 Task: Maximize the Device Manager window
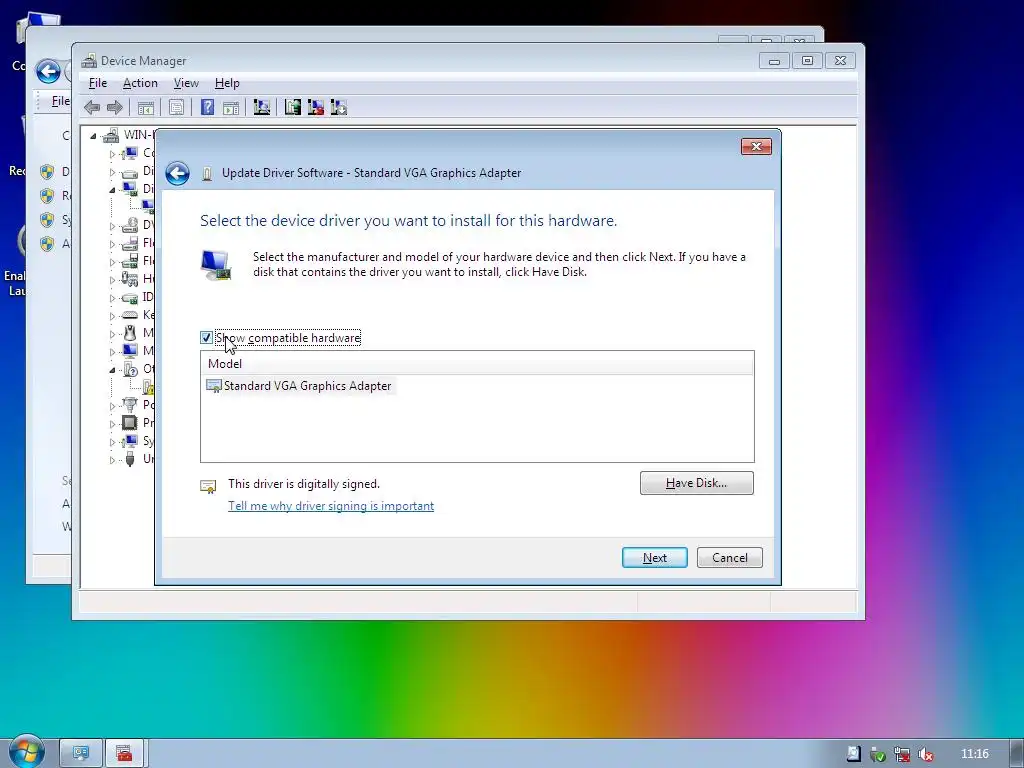pos(807,61)
